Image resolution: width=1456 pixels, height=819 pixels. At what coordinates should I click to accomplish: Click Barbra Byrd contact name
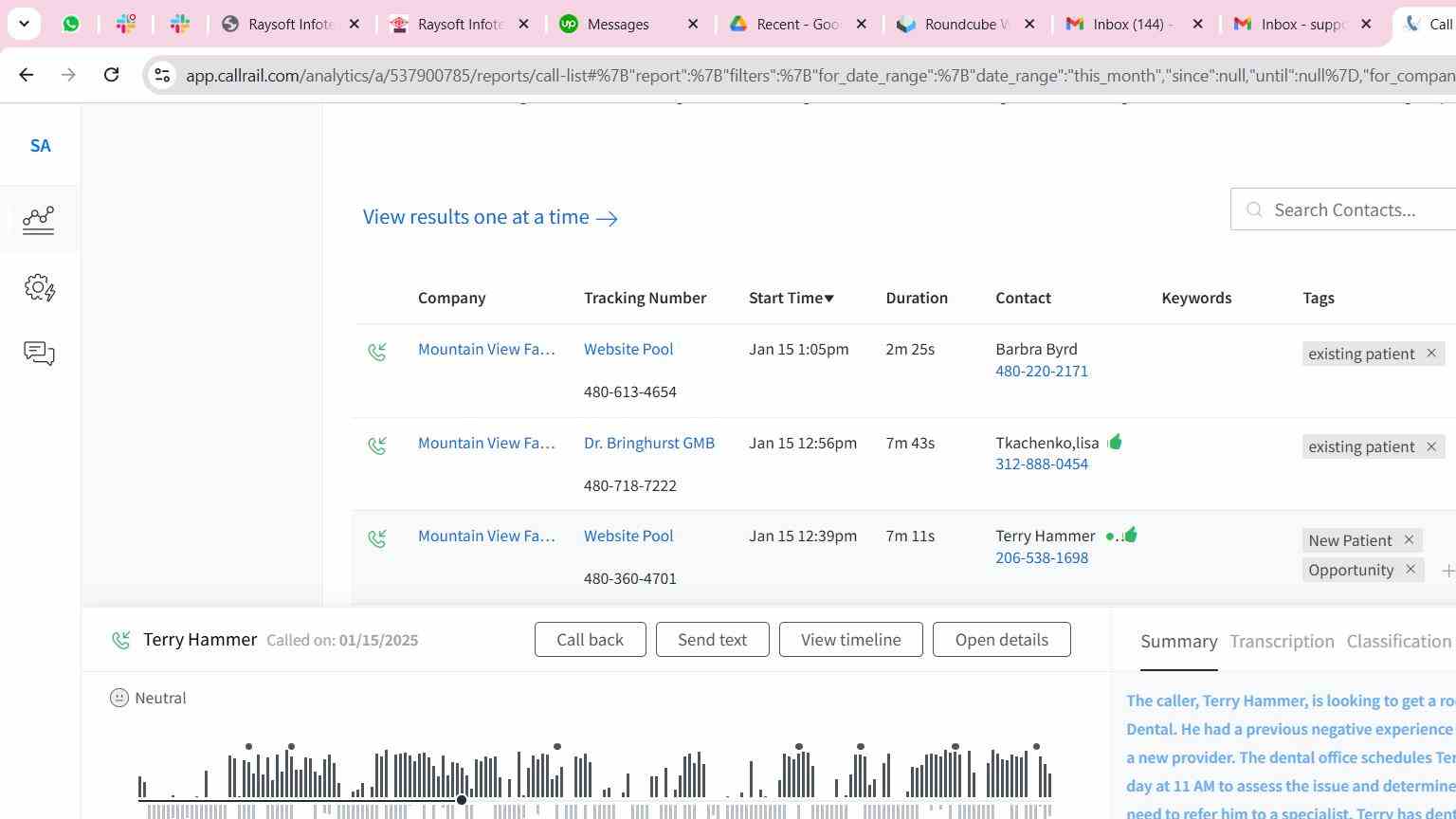coord(1036,349)
